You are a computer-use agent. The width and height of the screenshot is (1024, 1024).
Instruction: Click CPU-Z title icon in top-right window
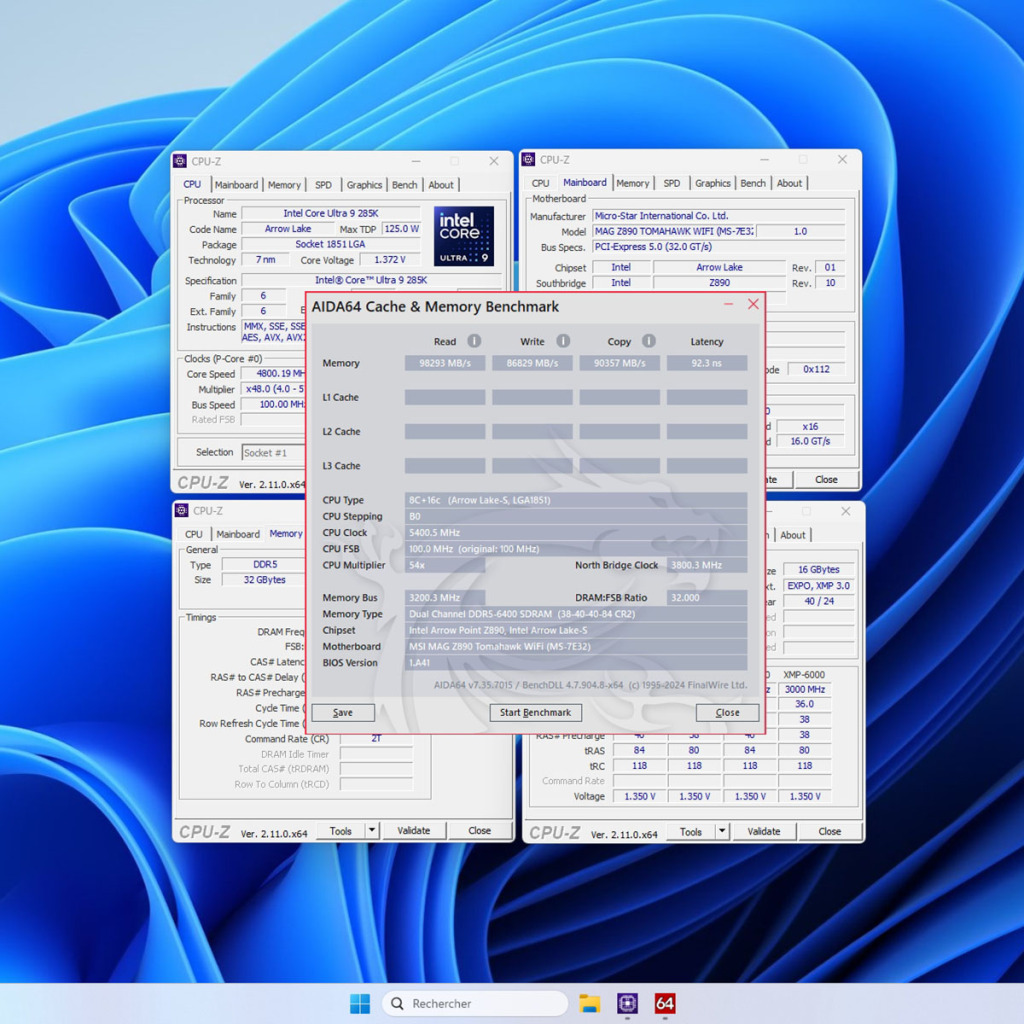(528, 159)
